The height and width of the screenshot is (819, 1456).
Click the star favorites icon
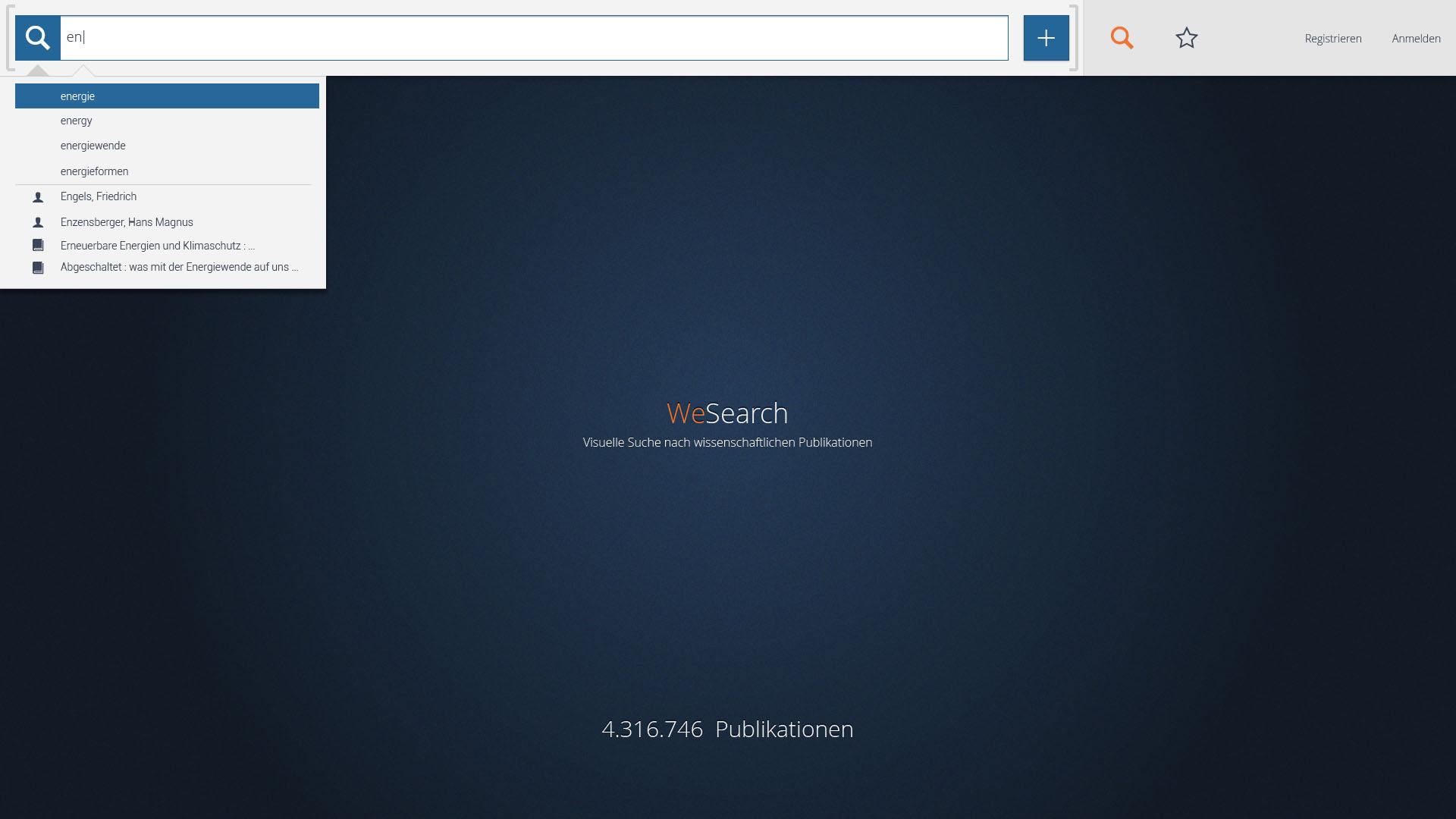pos(1186,37)
